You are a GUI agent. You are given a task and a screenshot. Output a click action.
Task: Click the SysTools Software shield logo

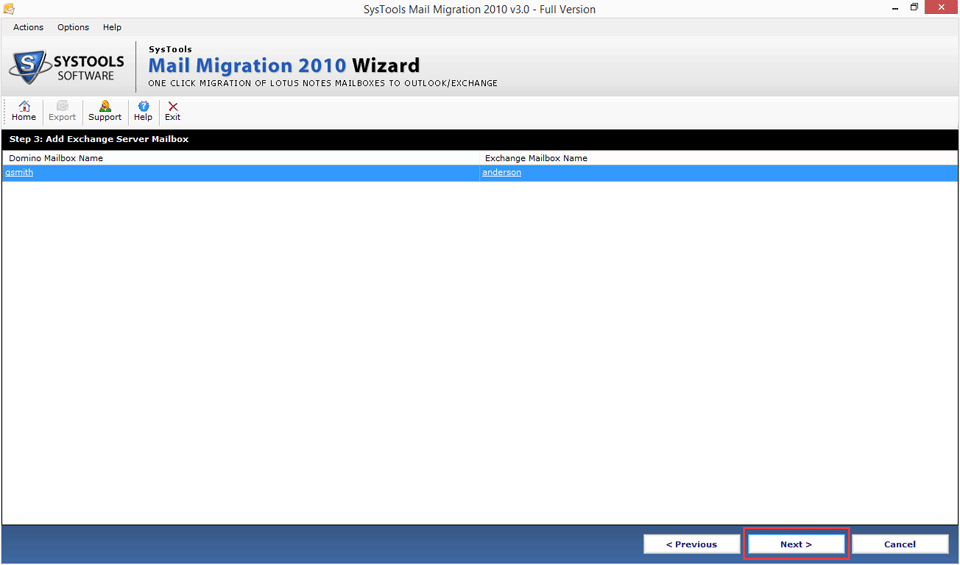(x=29, y=67)
